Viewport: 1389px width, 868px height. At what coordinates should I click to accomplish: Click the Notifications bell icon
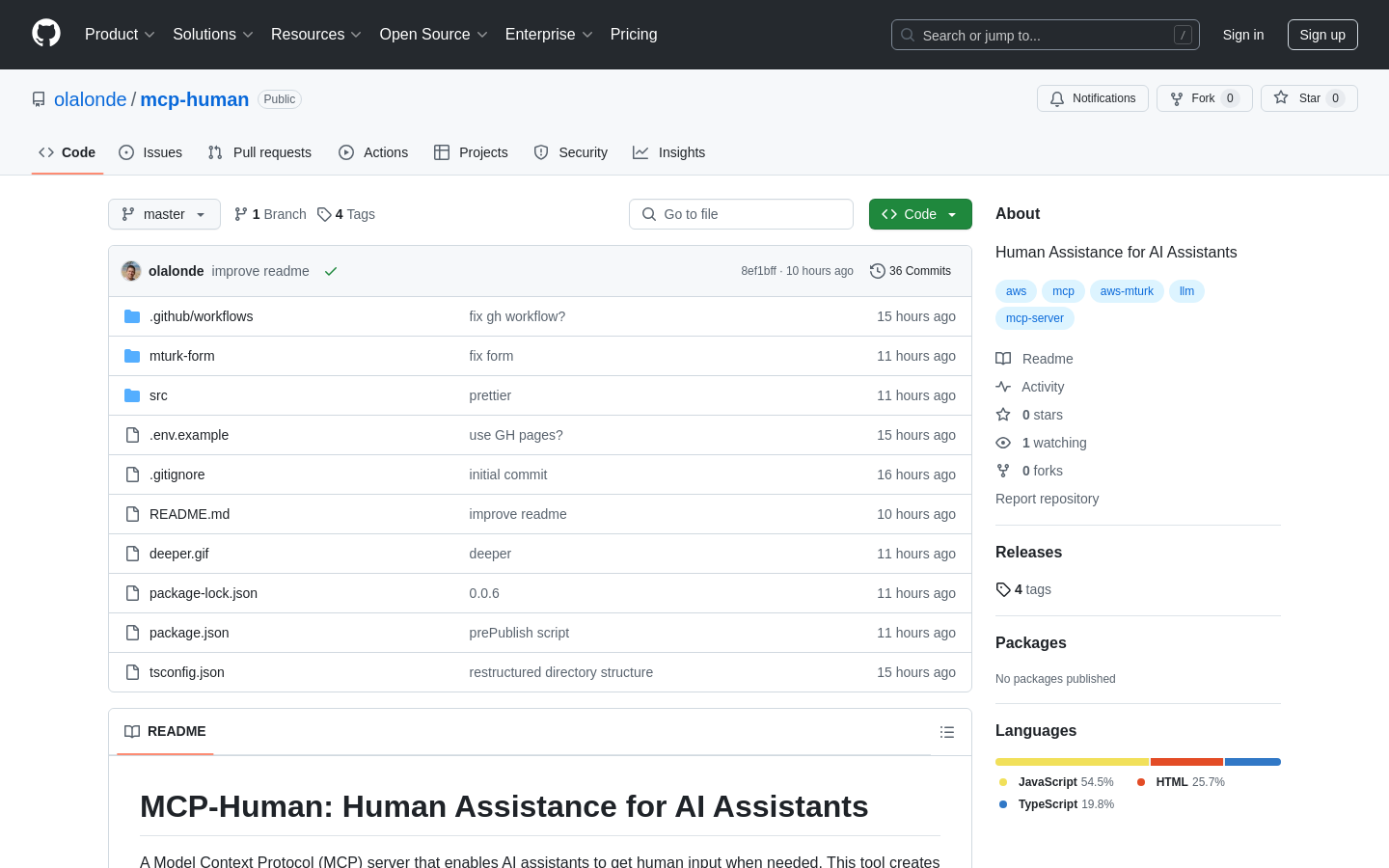click(1057, 98)
